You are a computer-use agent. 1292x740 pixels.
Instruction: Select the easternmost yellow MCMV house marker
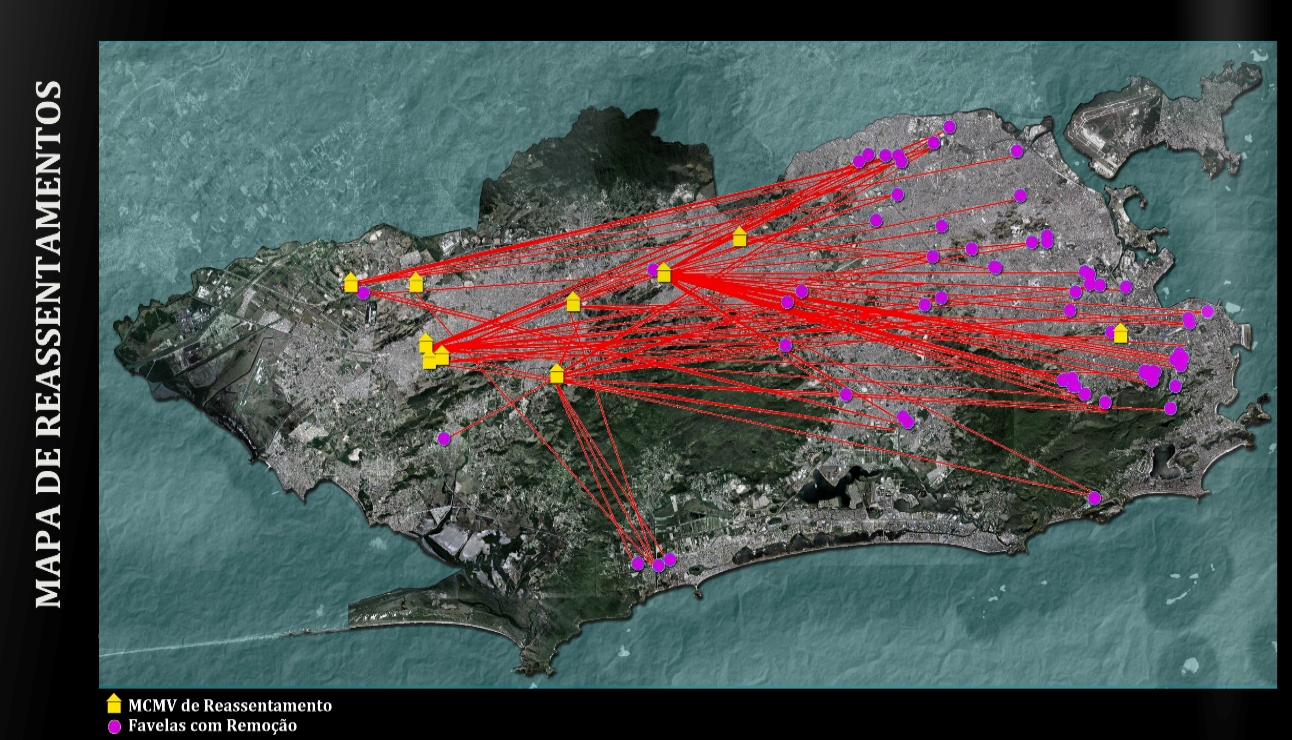[1121, 333]
